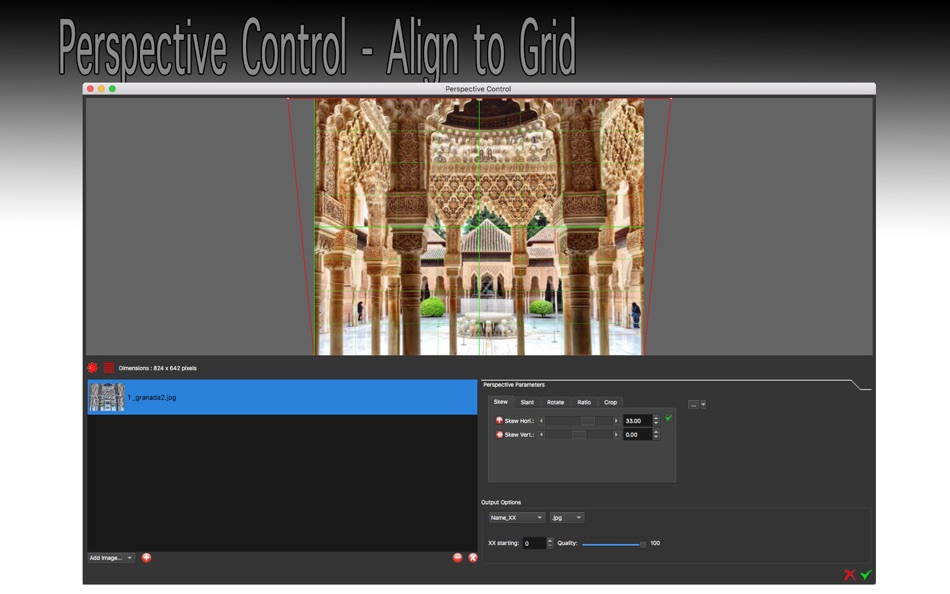Click the red arrow icon beside Skew Vert.

(x=498, y=434)
